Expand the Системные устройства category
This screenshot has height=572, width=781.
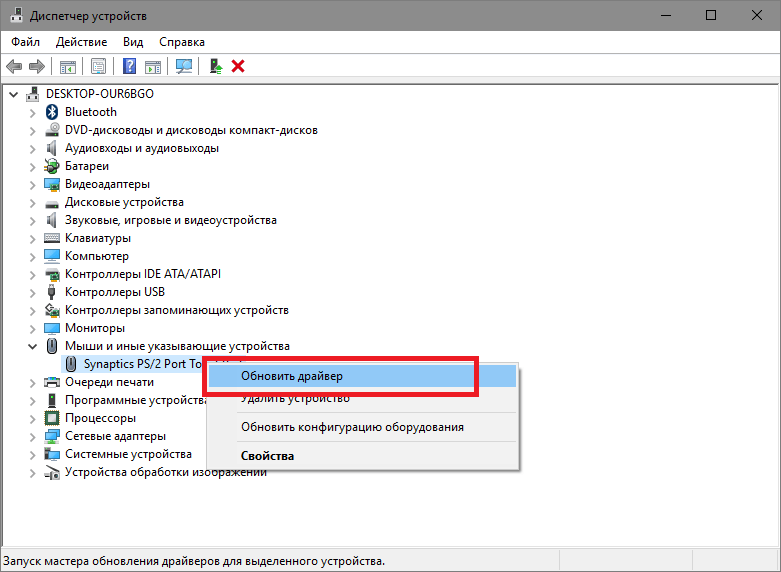[33, 454]
